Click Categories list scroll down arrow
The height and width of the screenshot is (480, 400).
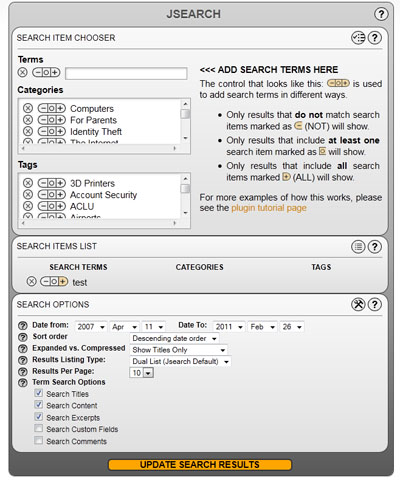[185, 138]
